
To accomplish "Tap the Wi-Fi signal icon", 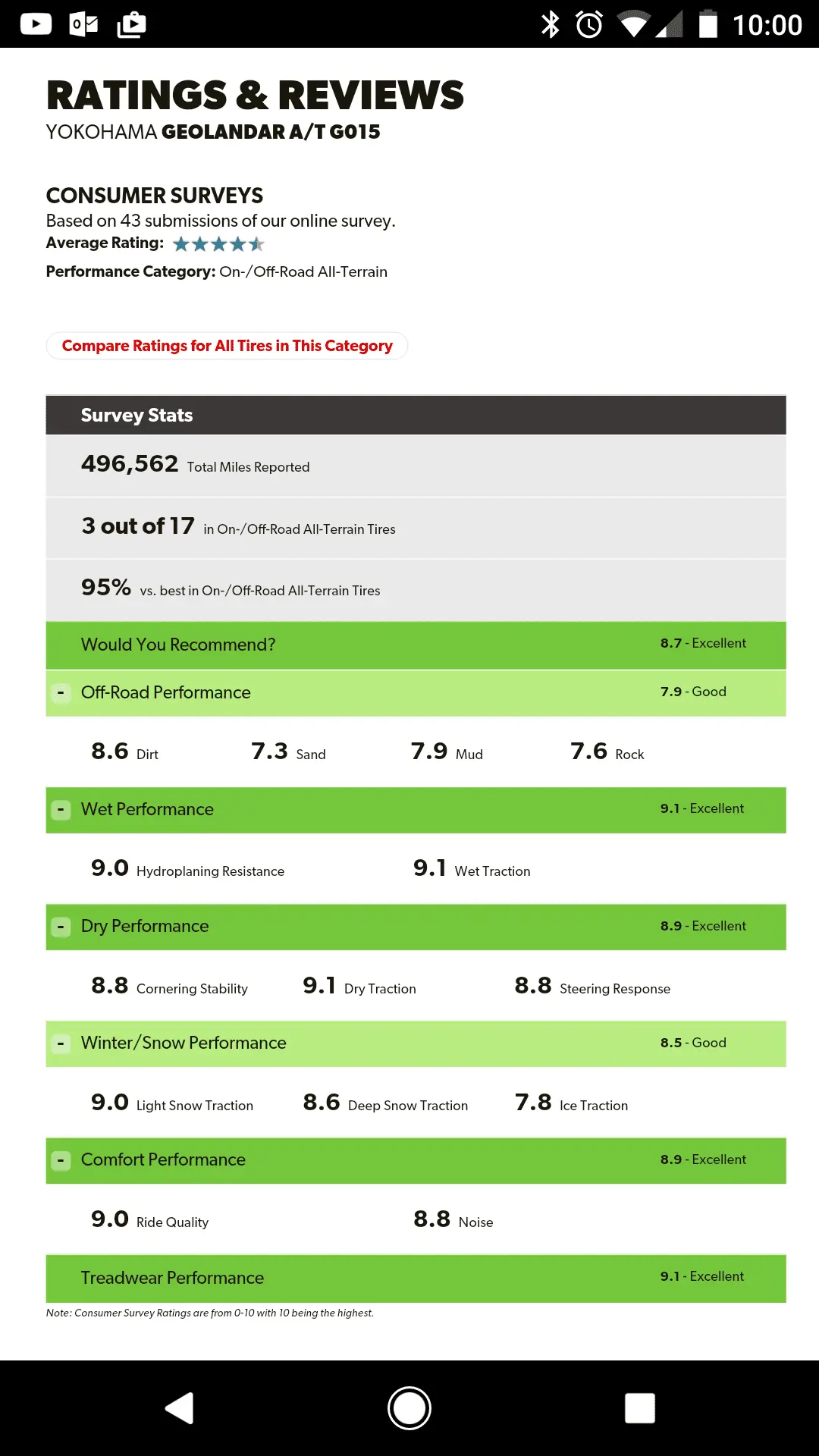I will click(633, 24).
